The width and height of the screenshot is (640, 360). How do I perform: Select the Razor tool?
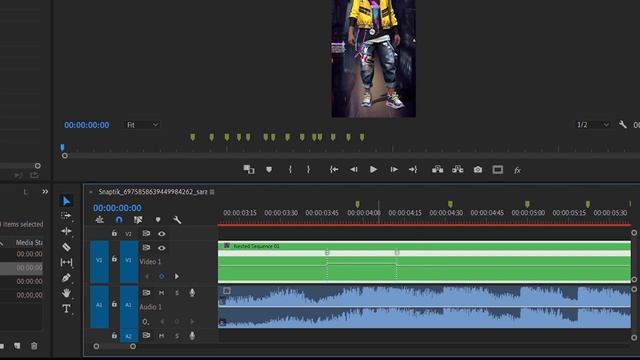coord(66,247)
